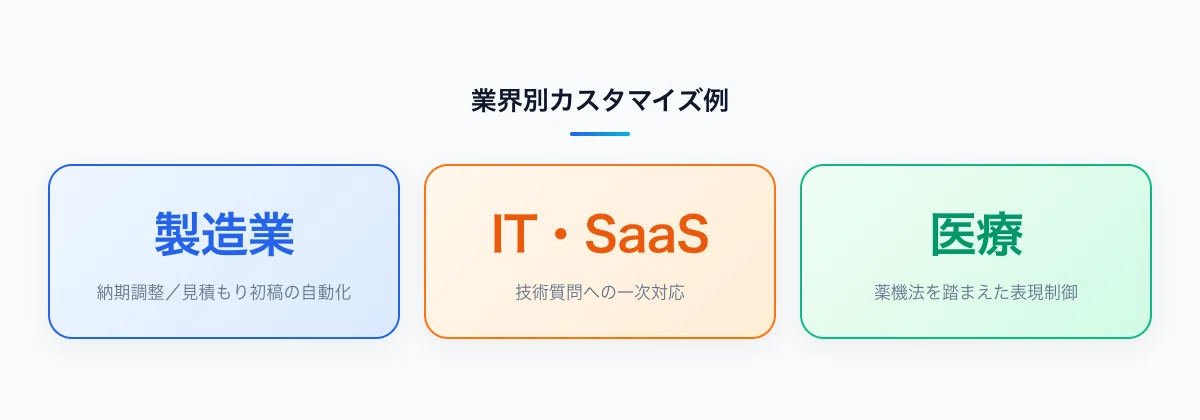Select the orange IT・SaaS industry card
The image size is (1200, 420).
click(x=600, y=251)
